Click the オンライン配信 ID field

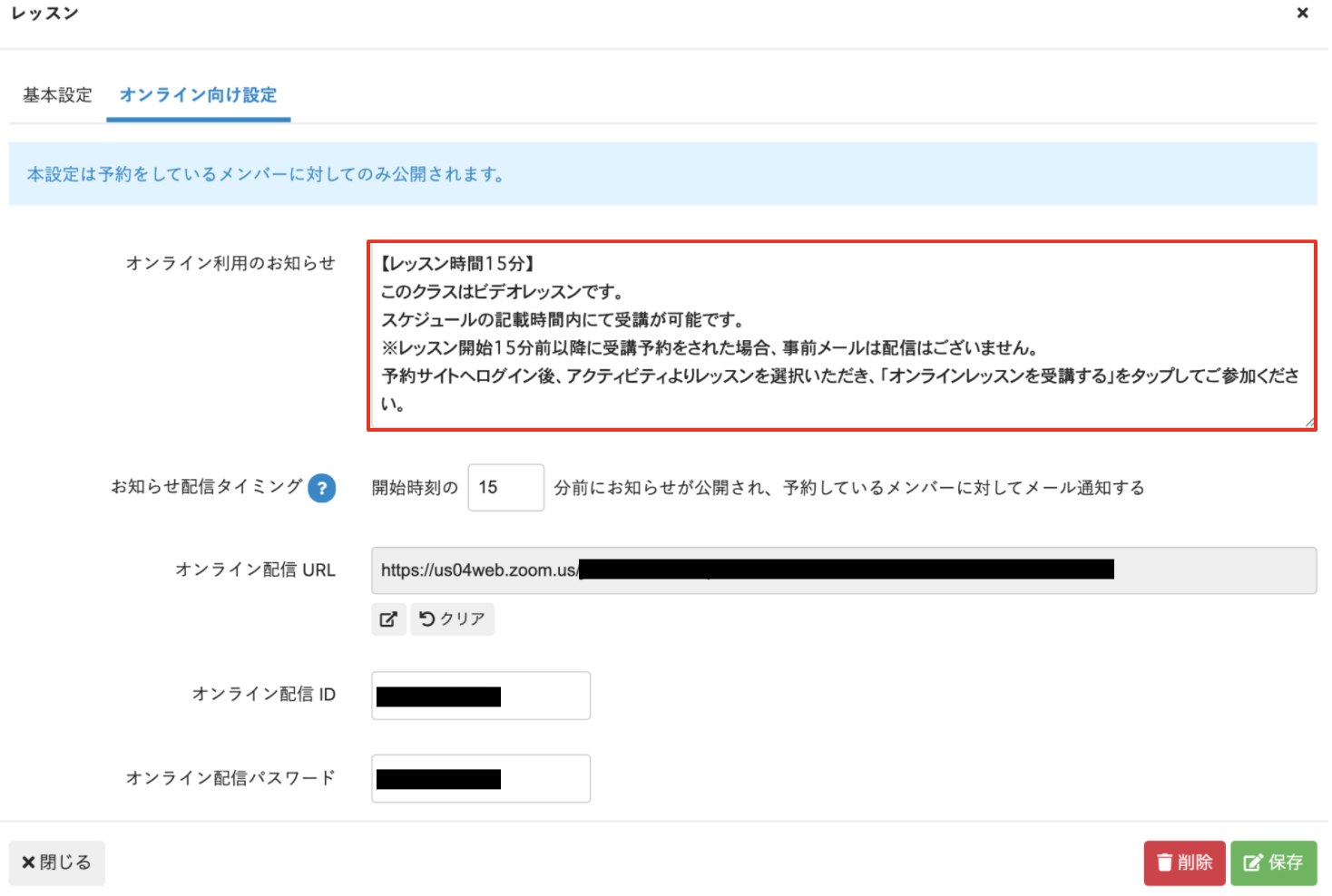point(480,695)
